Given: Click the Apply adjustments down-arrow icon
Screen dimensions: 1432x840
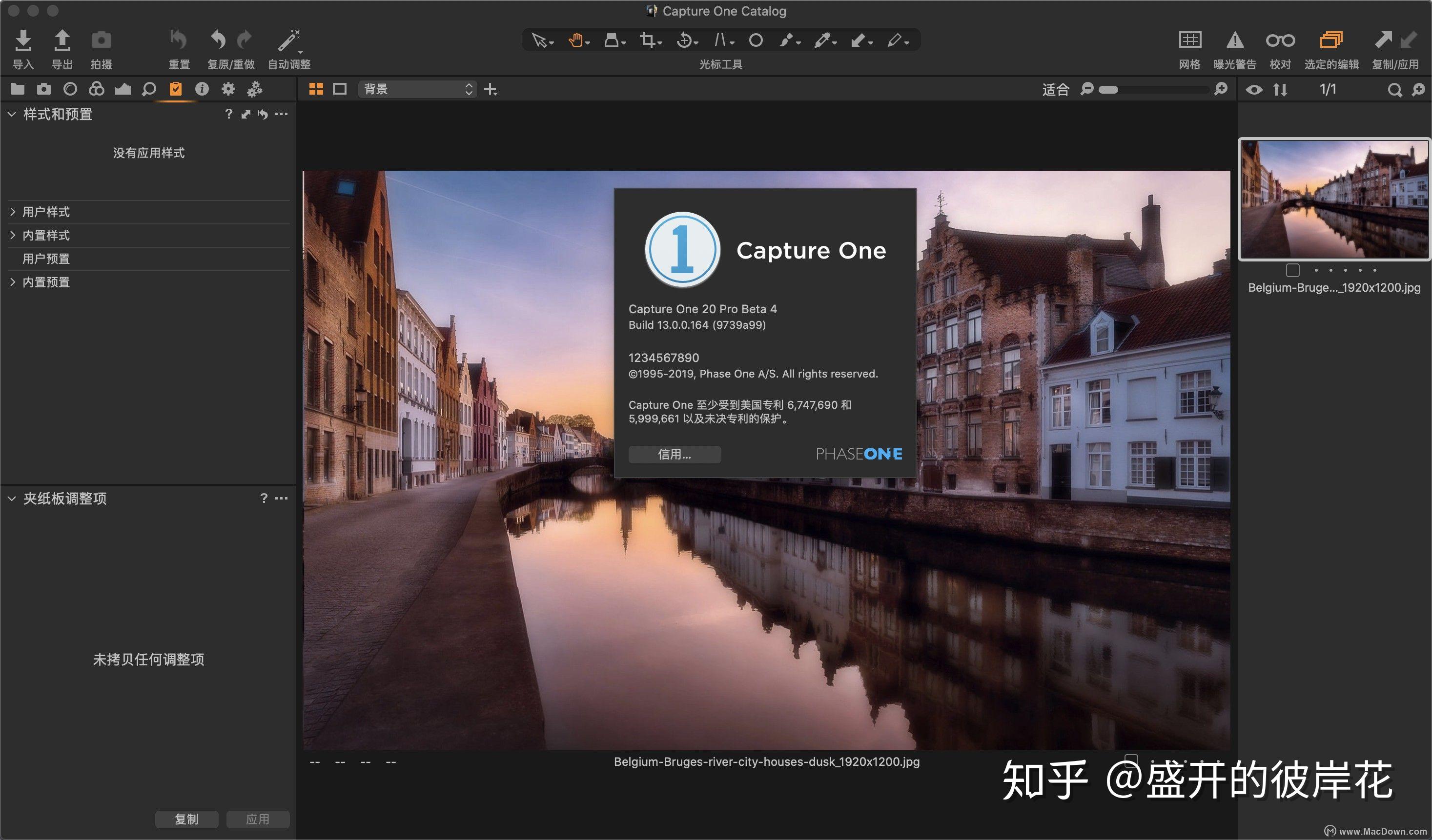Looking at the screenshot, I should coord(1409,40).
